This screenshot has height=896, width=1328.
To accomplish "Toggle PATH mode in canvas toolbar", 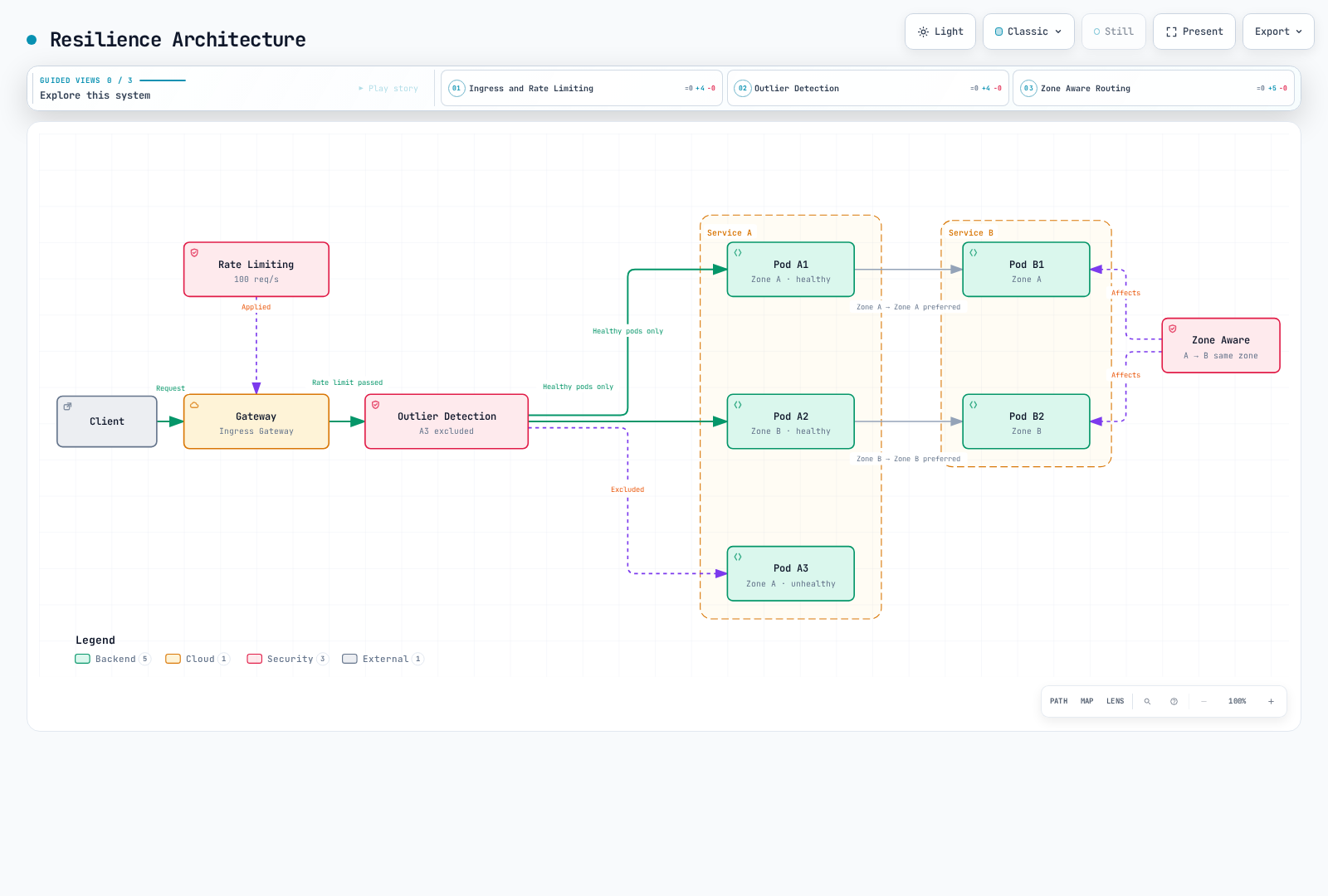I will [1058, 701].
